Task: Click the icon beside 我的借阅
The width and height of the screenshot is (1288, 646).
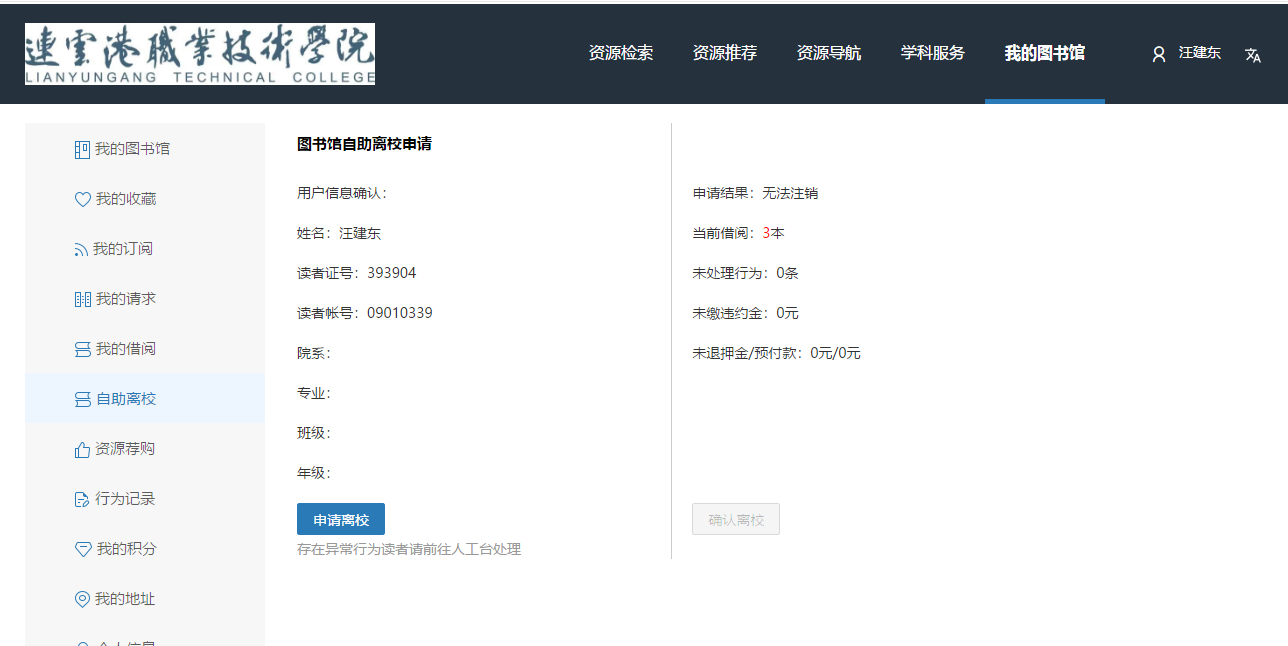Action: point(82,349)
